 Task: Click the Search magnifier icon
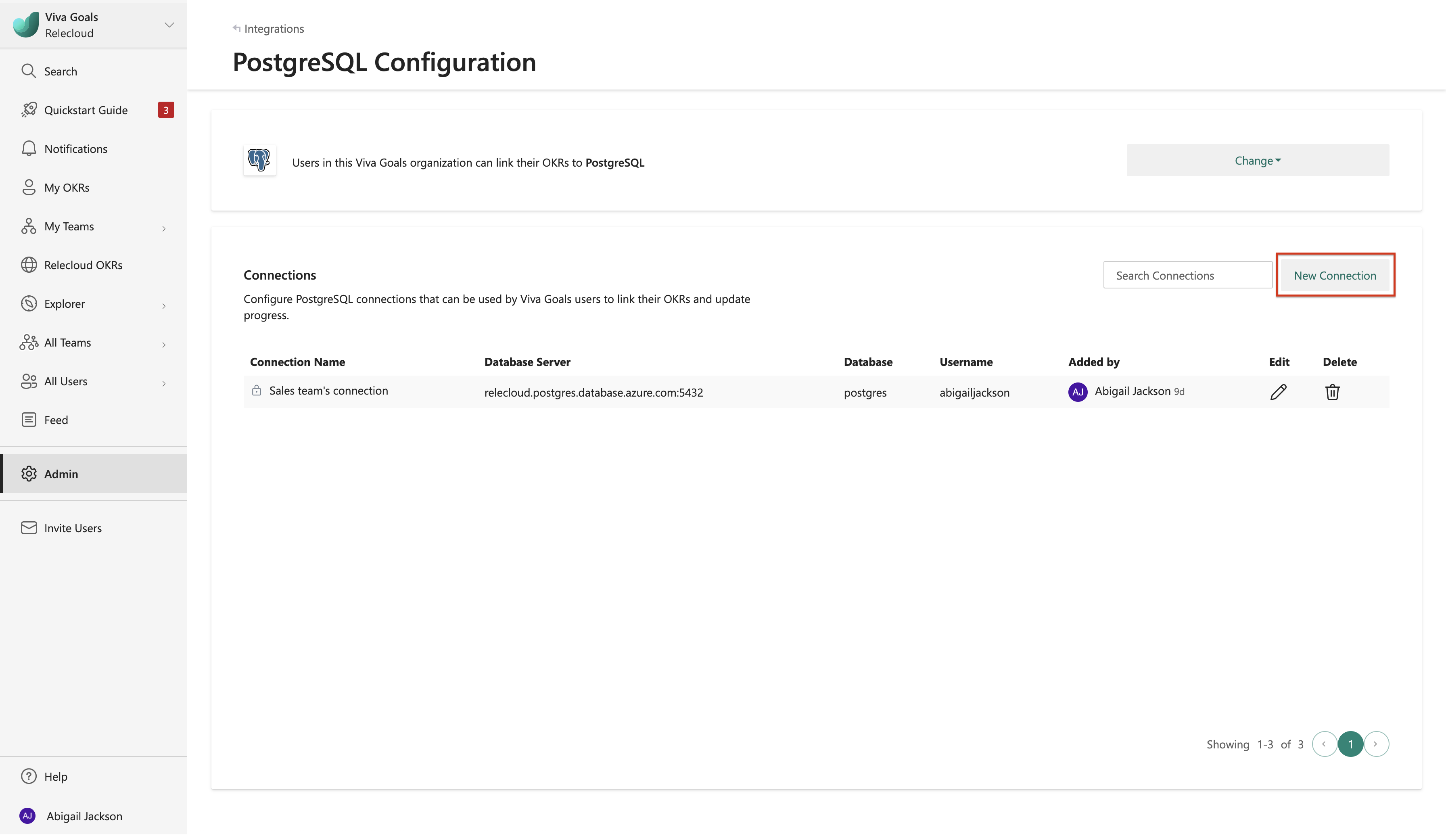tap(29, 71)
